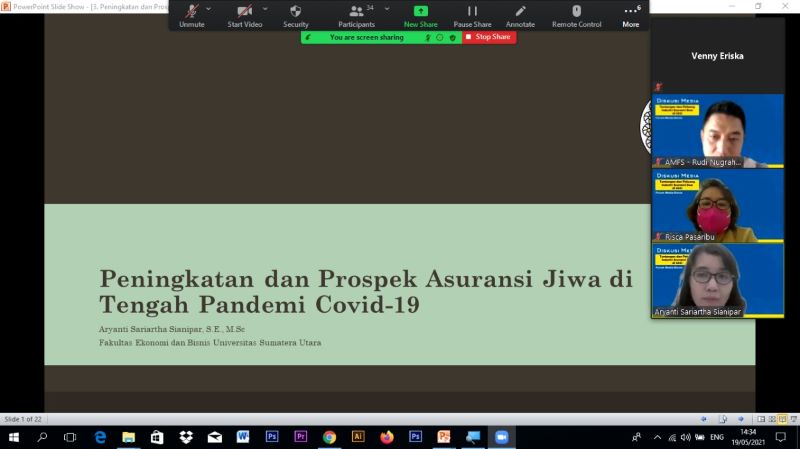Image resolution: width=800 pixels, height=449 pixels.
Task: Select the Venny Eriska participant tile
Action: click(717, 56)
